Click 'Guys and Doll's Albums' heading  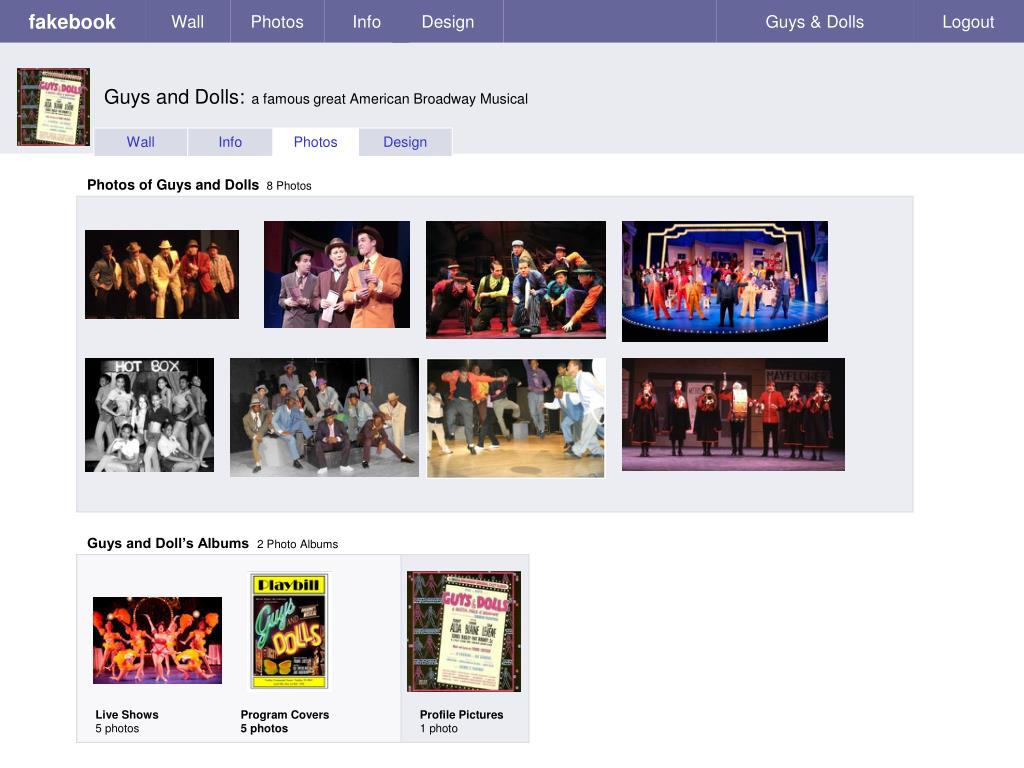168,543
